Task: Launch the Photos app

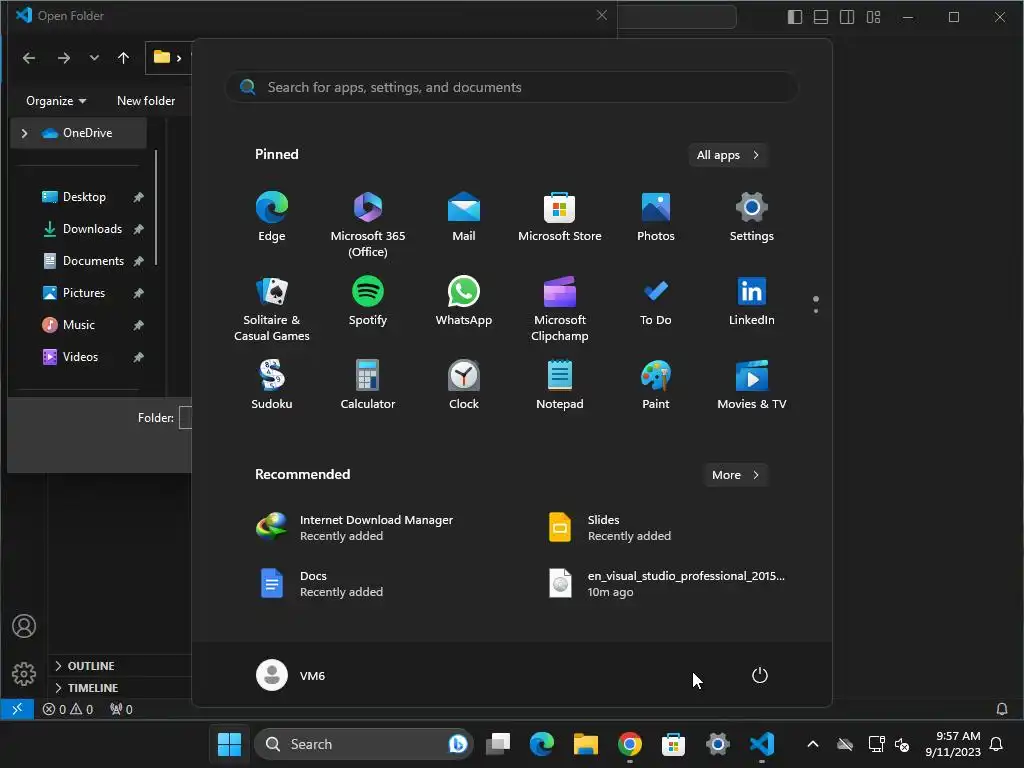Action: pos(656,217)
